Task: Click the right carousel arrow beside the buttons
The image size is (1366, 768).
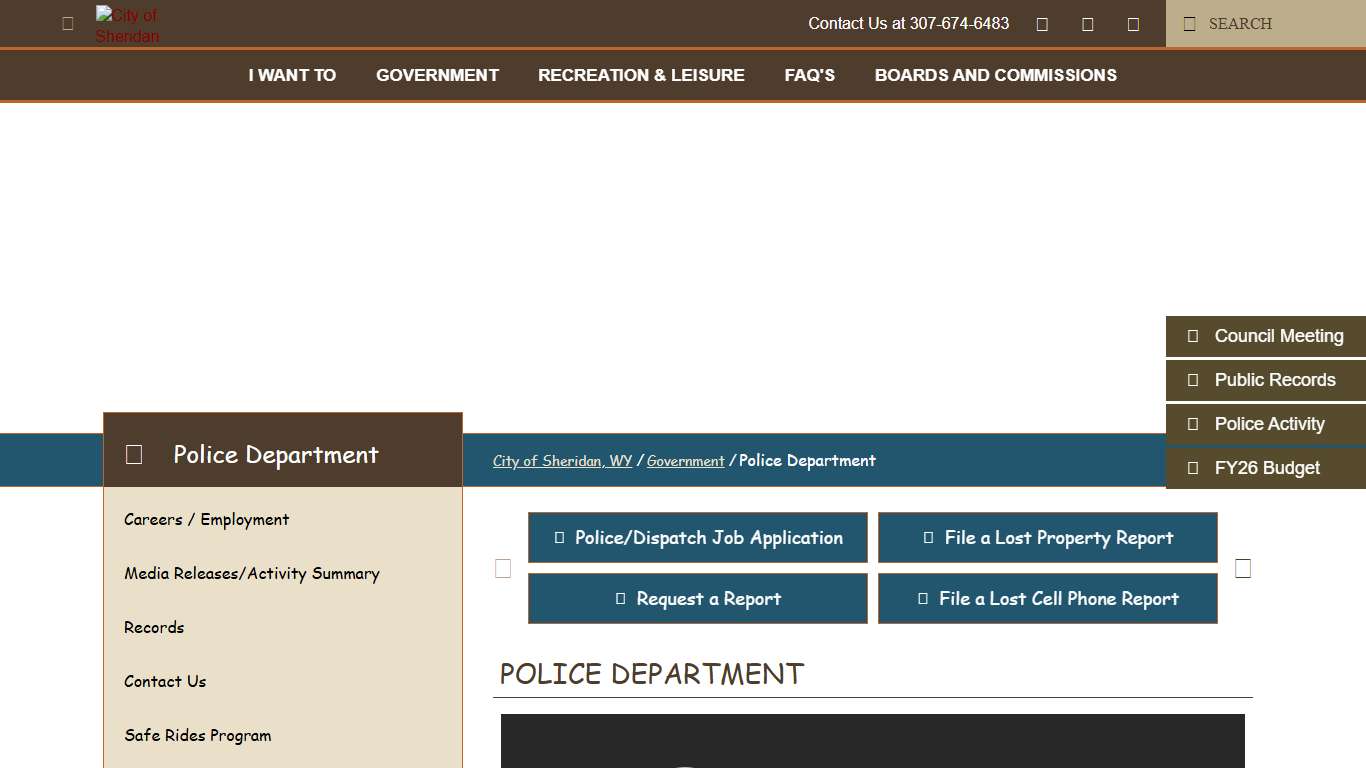Action: pos(1243,568)
